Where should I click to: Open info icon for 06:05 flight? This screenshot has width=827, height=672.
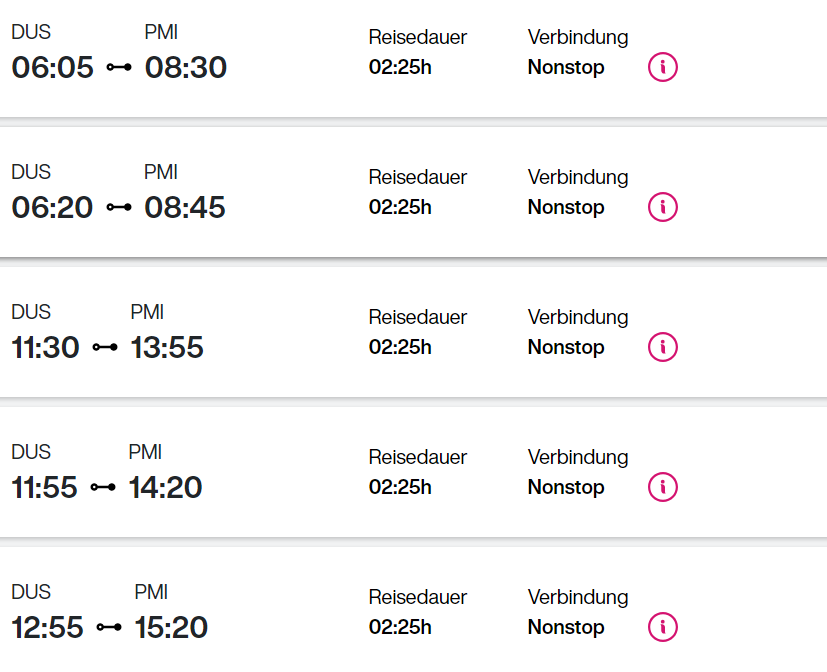pos(662,67)
